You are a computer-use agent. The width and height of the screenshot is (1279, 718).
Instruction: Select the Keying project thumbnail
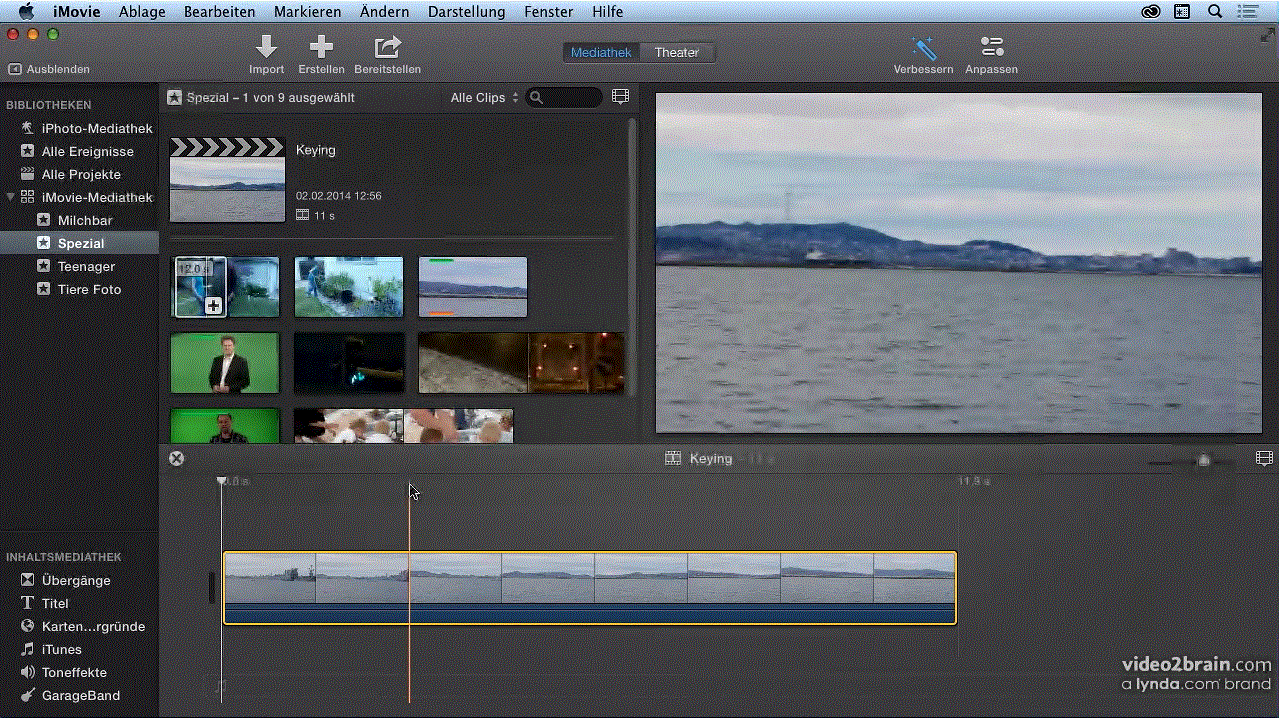tap(227, 180)
